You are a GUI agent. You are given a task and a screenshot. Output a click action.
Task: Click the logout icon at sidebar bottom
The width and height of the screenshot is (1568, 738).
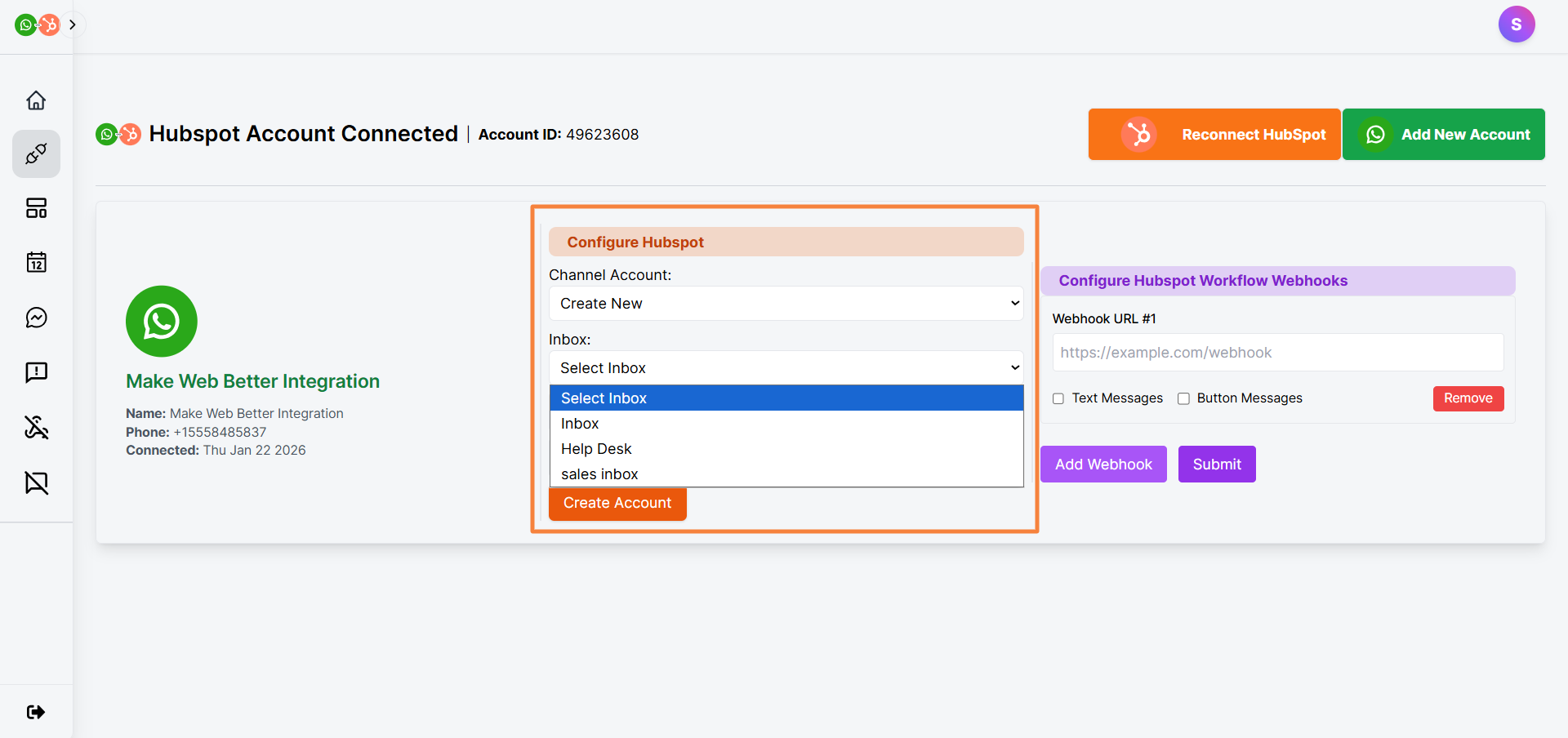tap(36, 711)
